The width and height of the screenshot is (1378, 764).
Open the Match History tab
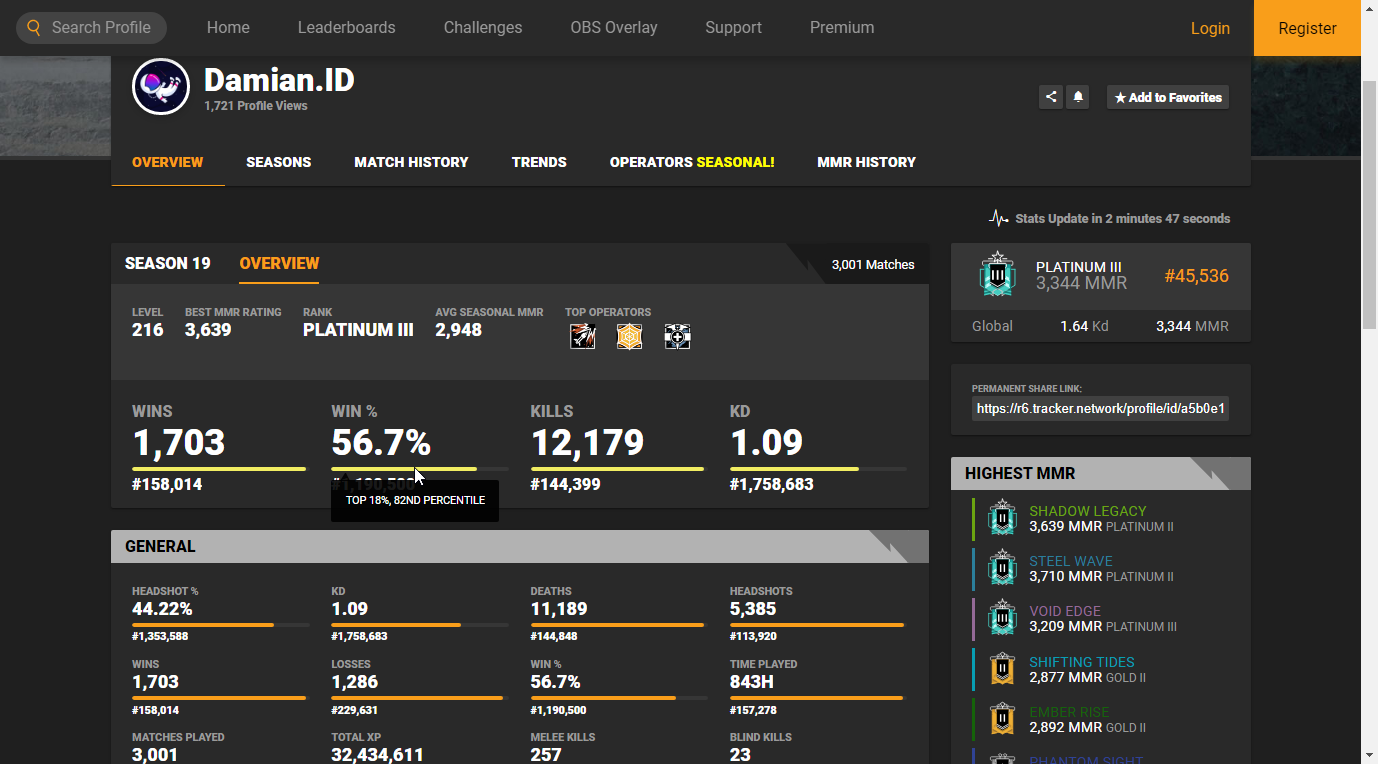coord(411,162)
